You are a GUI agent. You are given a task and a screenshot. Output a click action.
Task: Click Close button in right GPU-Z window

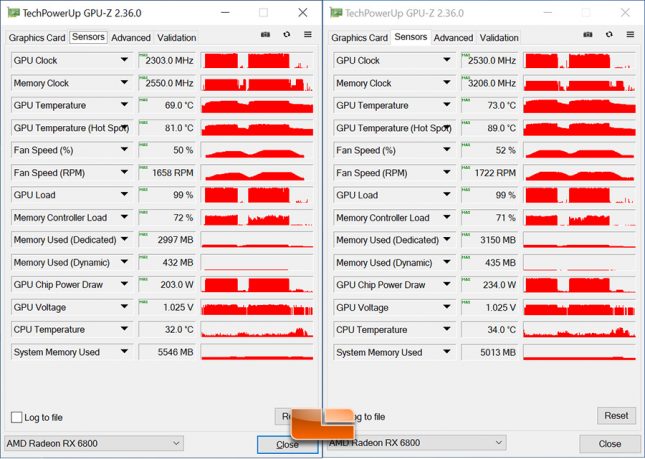610,444
